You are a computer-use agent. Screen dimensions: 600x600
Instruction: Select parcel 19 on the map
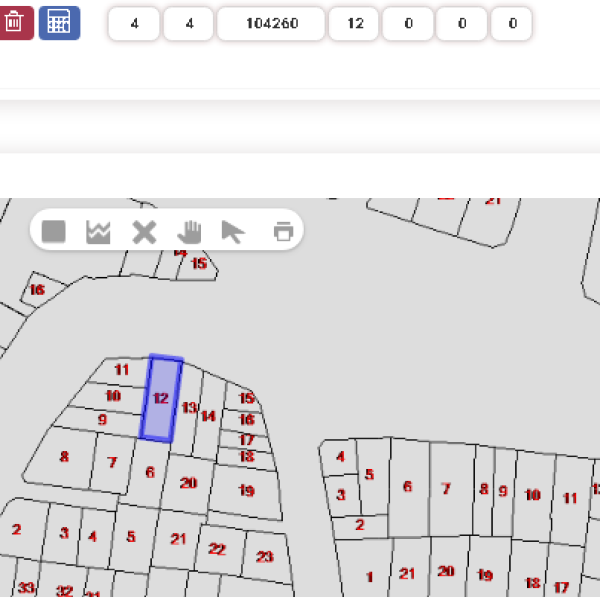click(x=246, y=492)
